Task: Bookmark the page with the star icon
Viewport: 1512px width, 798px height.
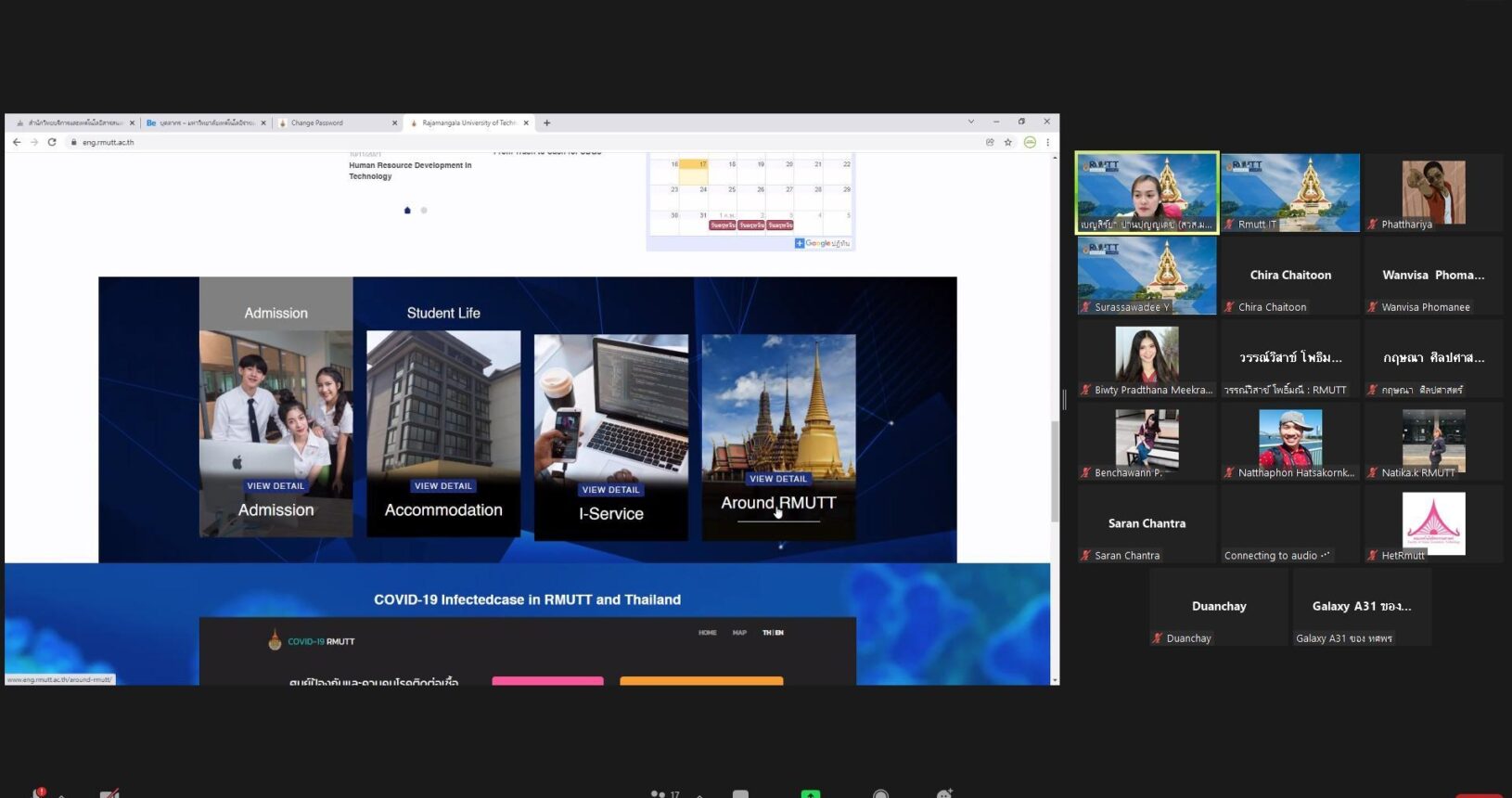Action: (x=1008, y=142)
